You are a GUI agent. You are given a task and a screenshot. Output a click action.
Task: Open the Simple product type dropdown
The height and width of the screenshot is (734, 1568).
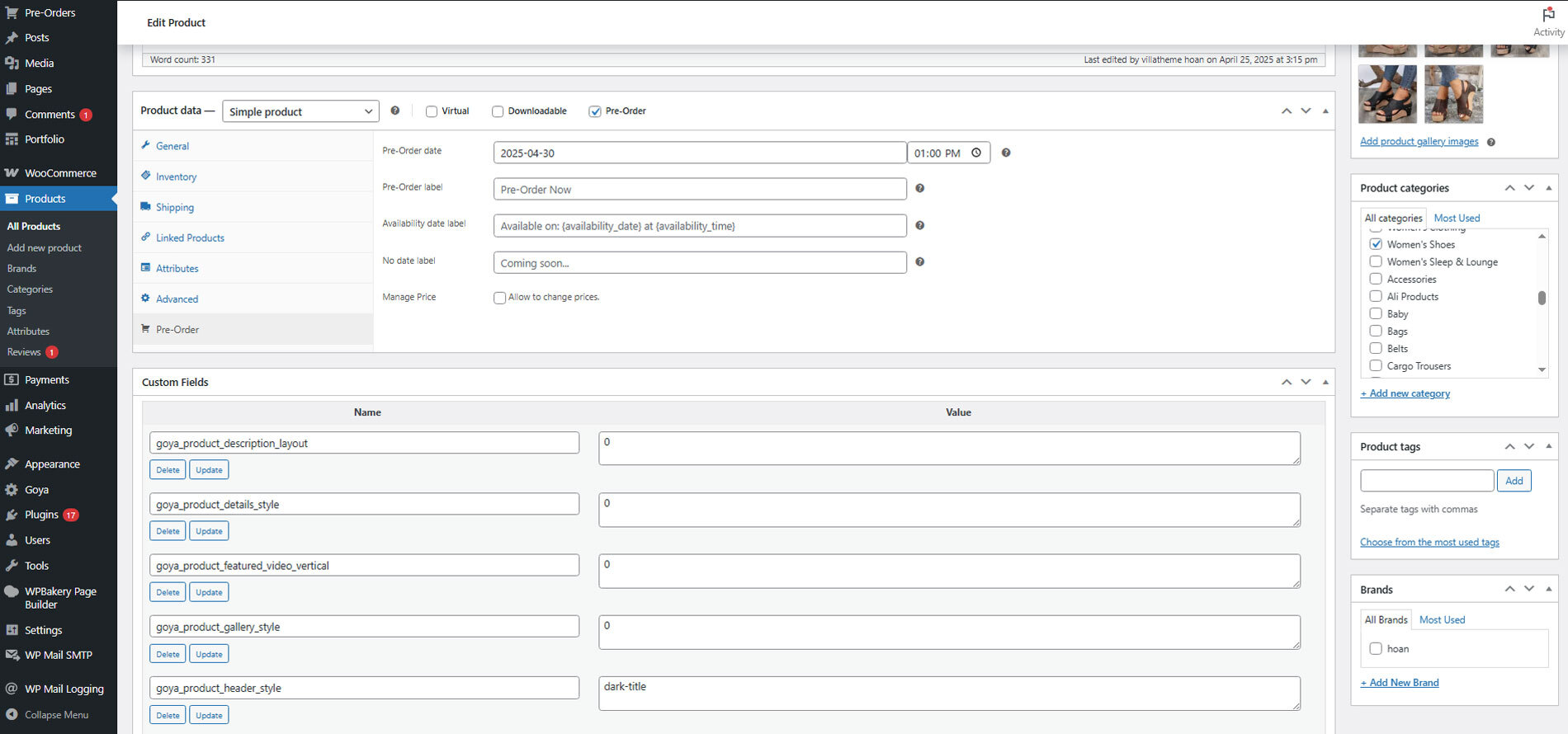[x=300, y=111]
